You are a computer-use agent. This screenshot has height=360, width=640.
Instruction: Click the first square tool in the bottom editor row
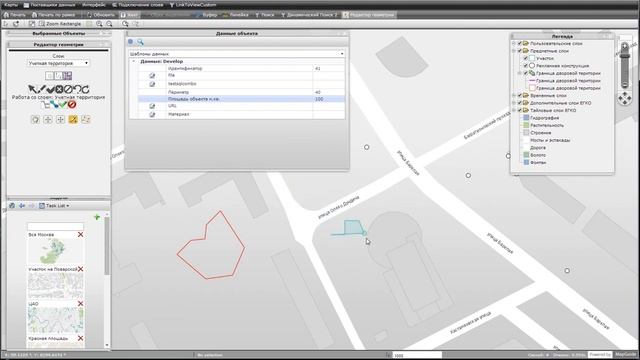click(x=36, y=119)
